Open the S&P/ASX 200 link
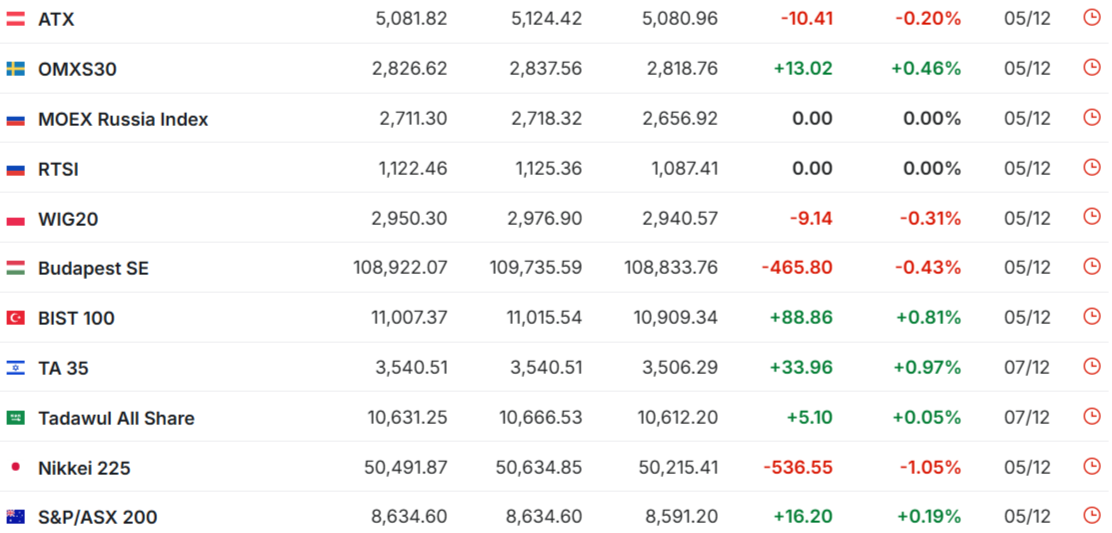Viewport: 1112px width, 533px height. 97,517
